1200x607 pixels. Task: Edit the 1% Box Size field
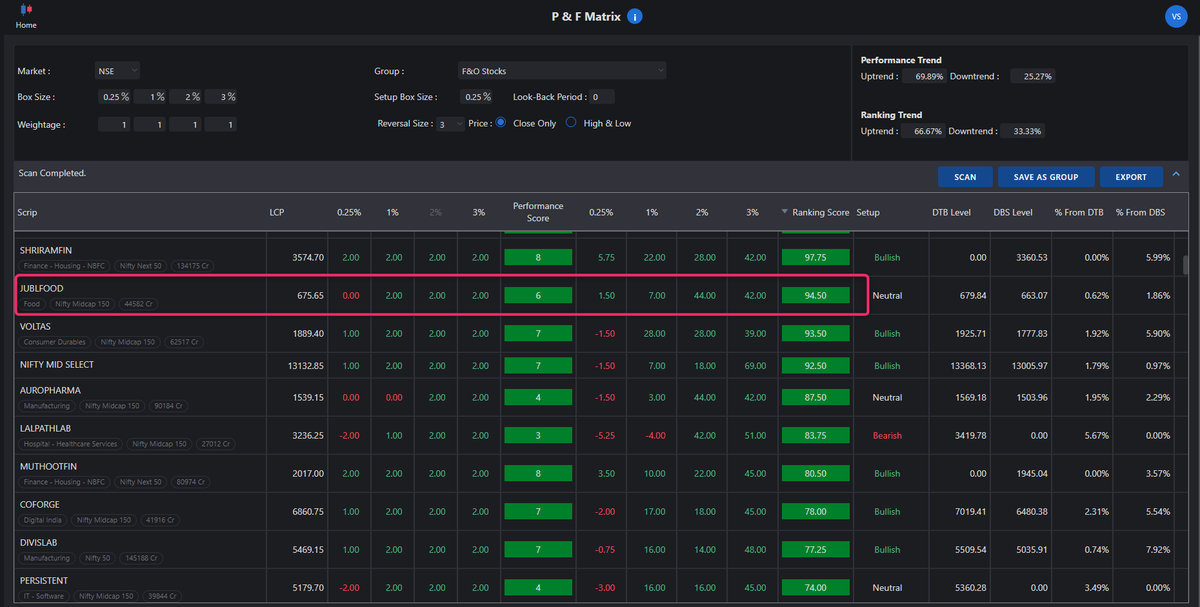point(151,97)
